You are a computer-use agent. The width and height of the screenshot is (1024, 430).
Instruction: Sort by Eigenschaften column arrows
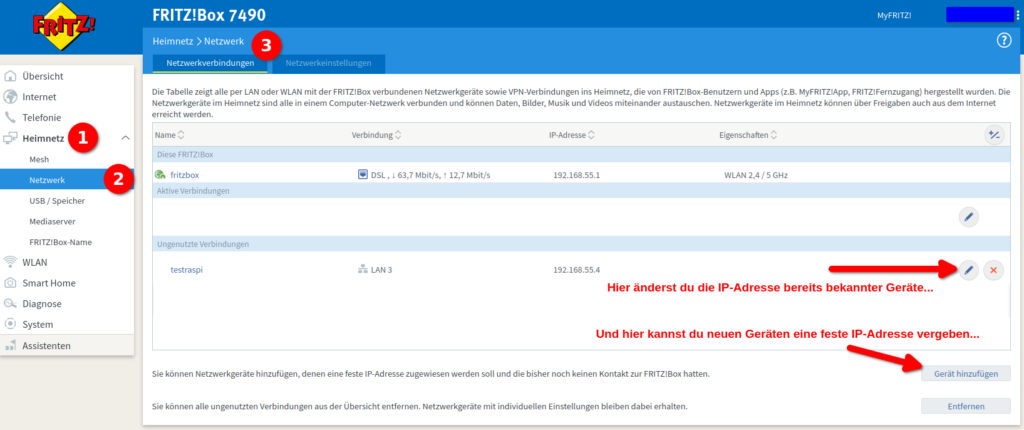773,135
